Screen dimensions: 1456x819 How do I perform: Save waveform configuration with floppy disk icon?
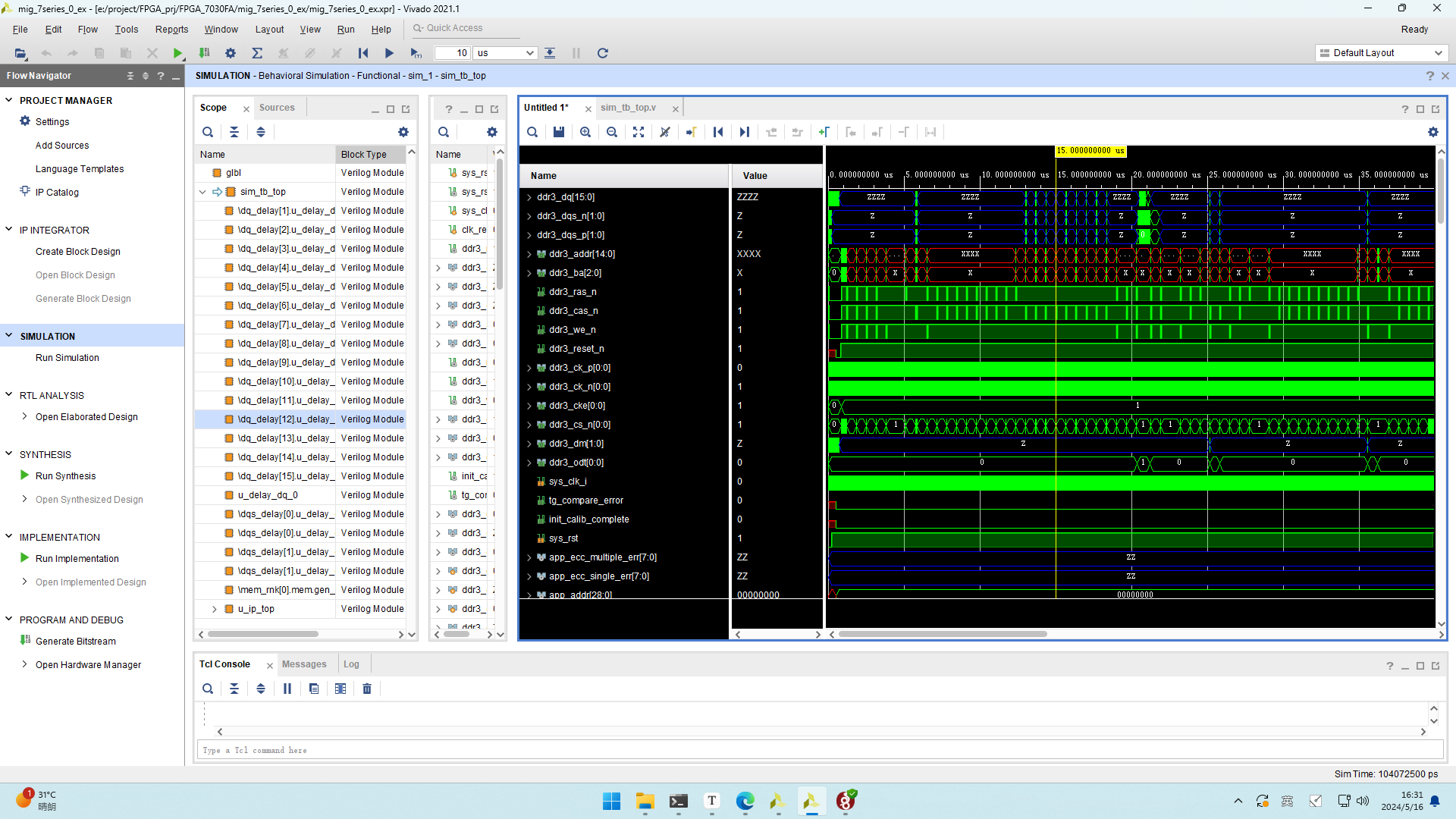pos(559,132)
